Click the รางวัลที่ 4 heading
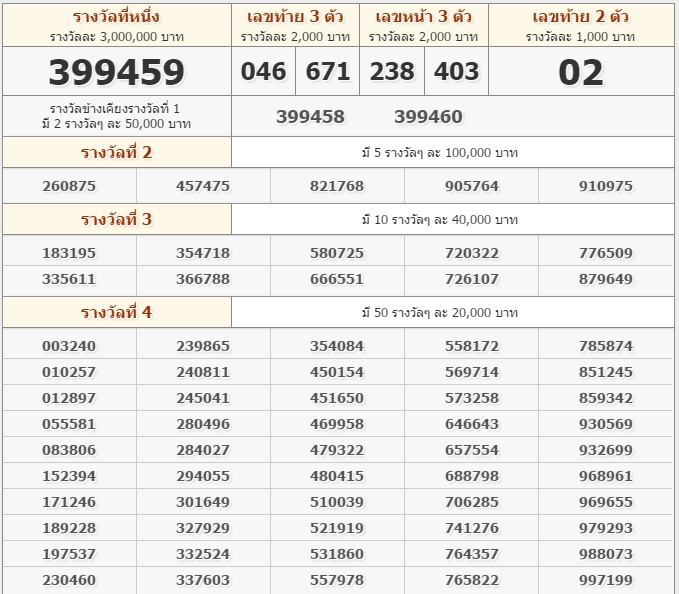The image size is (679, 594). pyautogui.click(x=116, y=313)
